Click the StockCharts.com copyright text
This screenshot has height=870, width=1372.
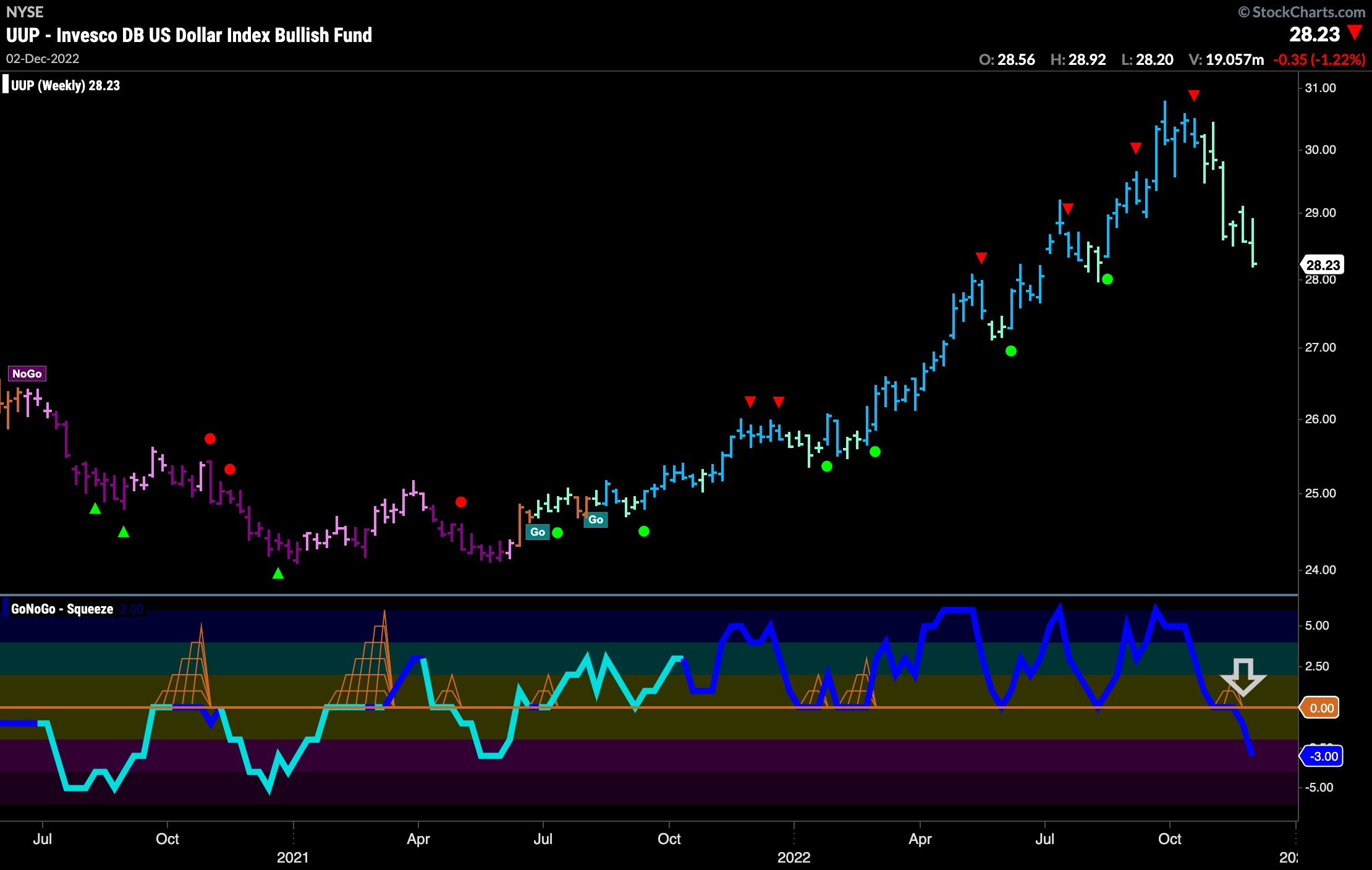click(x=1302, y=12)
